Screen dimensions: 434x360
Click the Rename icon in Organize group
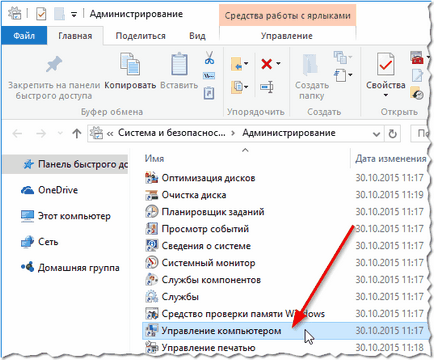267,87
